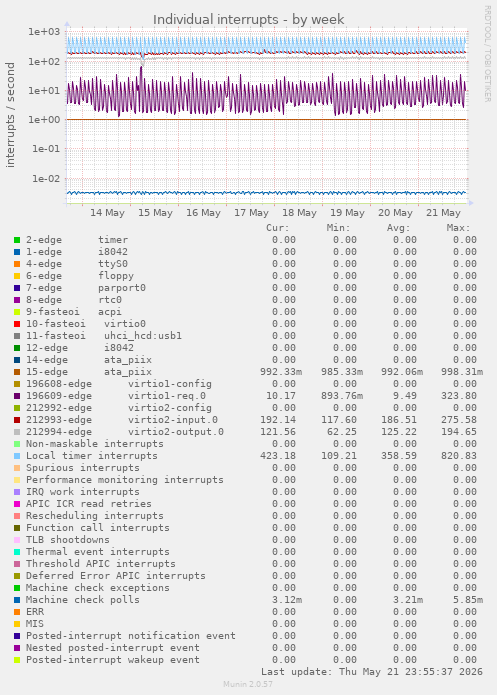The image size is (497, 695).
Task: Click the Last update timestamp text
Action: (x=372, y=672)
